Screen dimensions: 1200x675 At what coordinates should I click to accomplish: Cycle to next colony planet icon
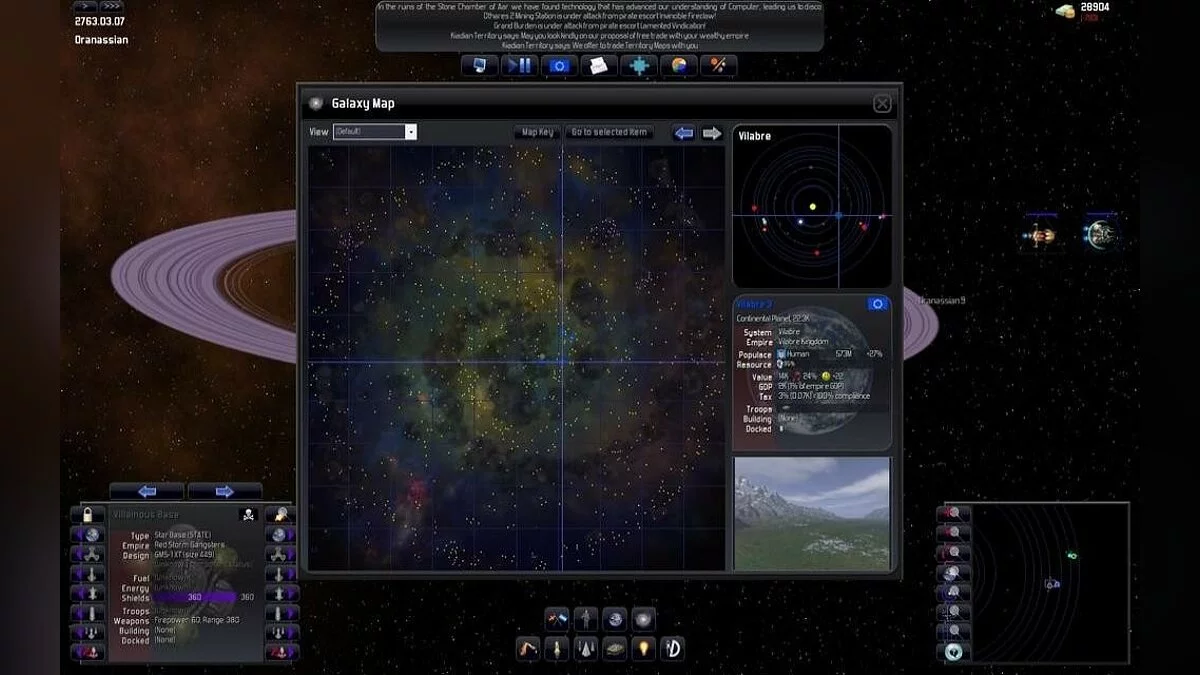pyautogui.click(x=281, y=535)
